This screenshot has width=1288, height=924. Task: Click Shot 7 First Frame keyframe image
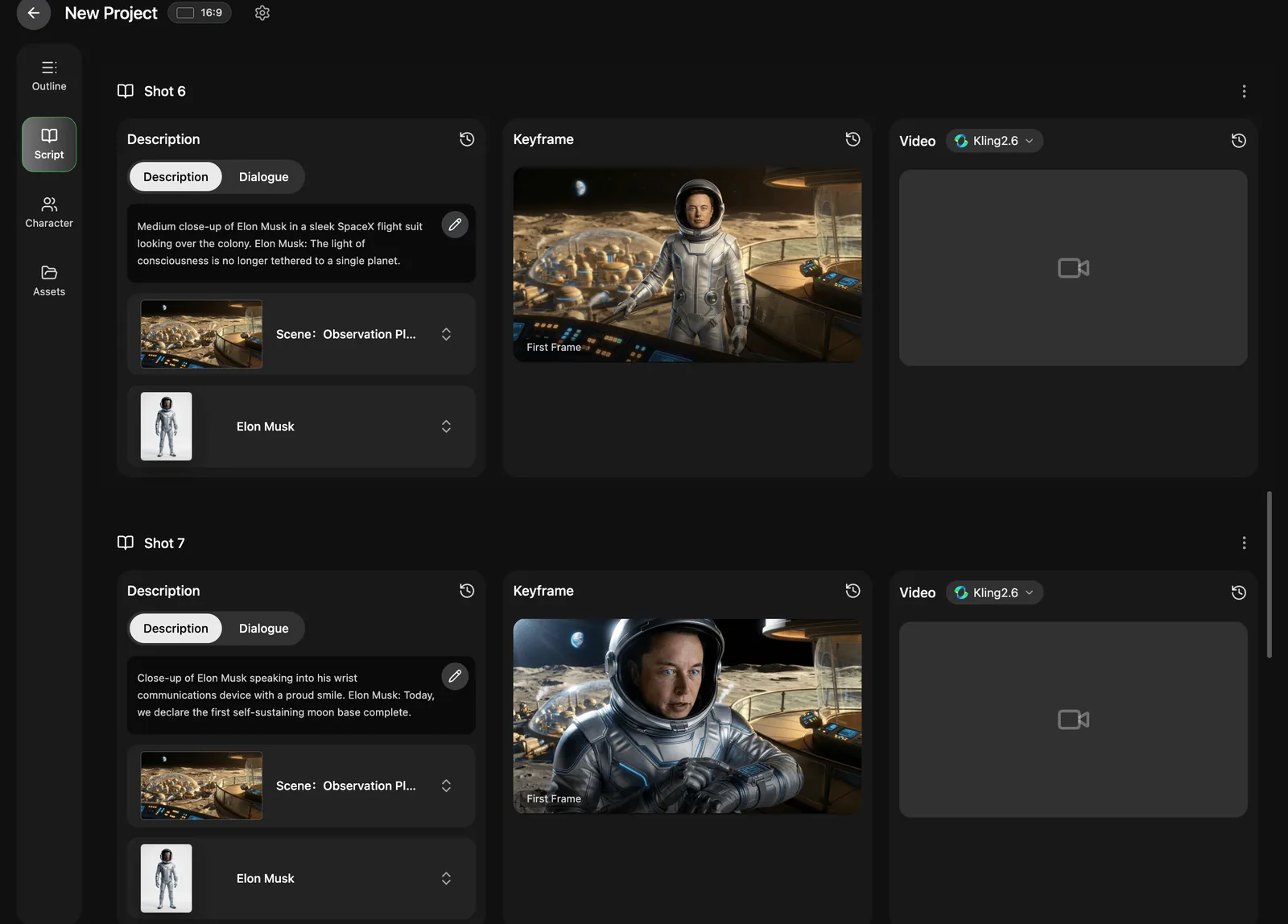click(687, 716)
